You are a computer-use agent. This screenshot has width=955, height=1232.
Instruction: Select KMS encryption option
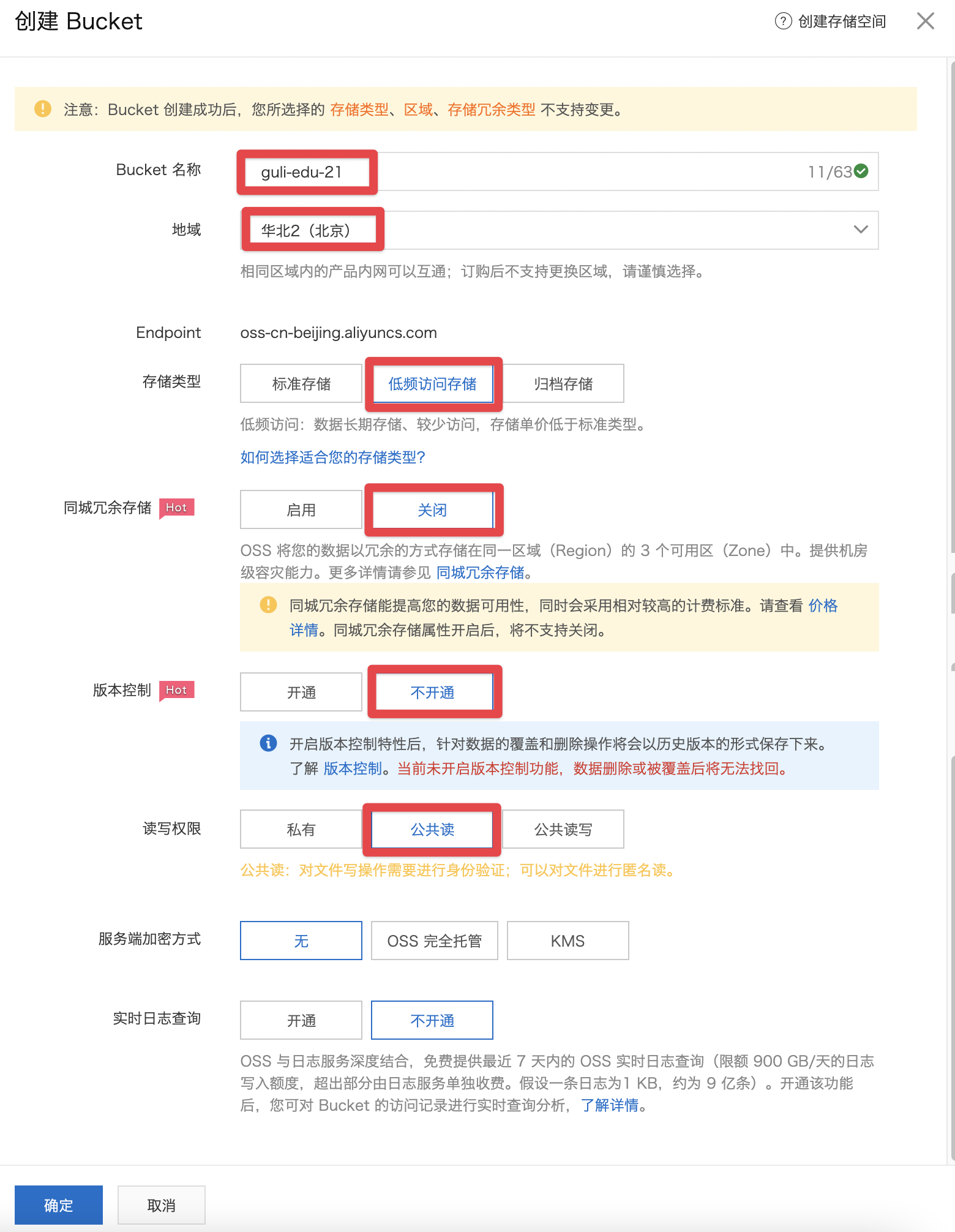(568, 941)
